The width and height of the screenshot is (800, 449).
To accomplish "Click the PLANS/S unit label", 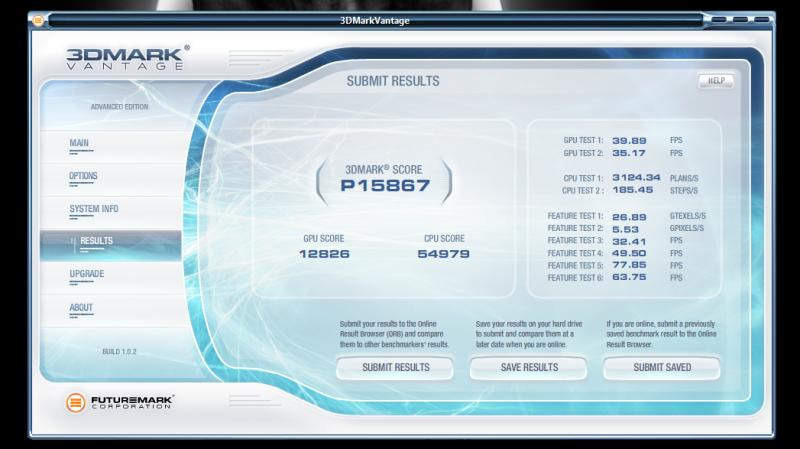I will [684, 178].
